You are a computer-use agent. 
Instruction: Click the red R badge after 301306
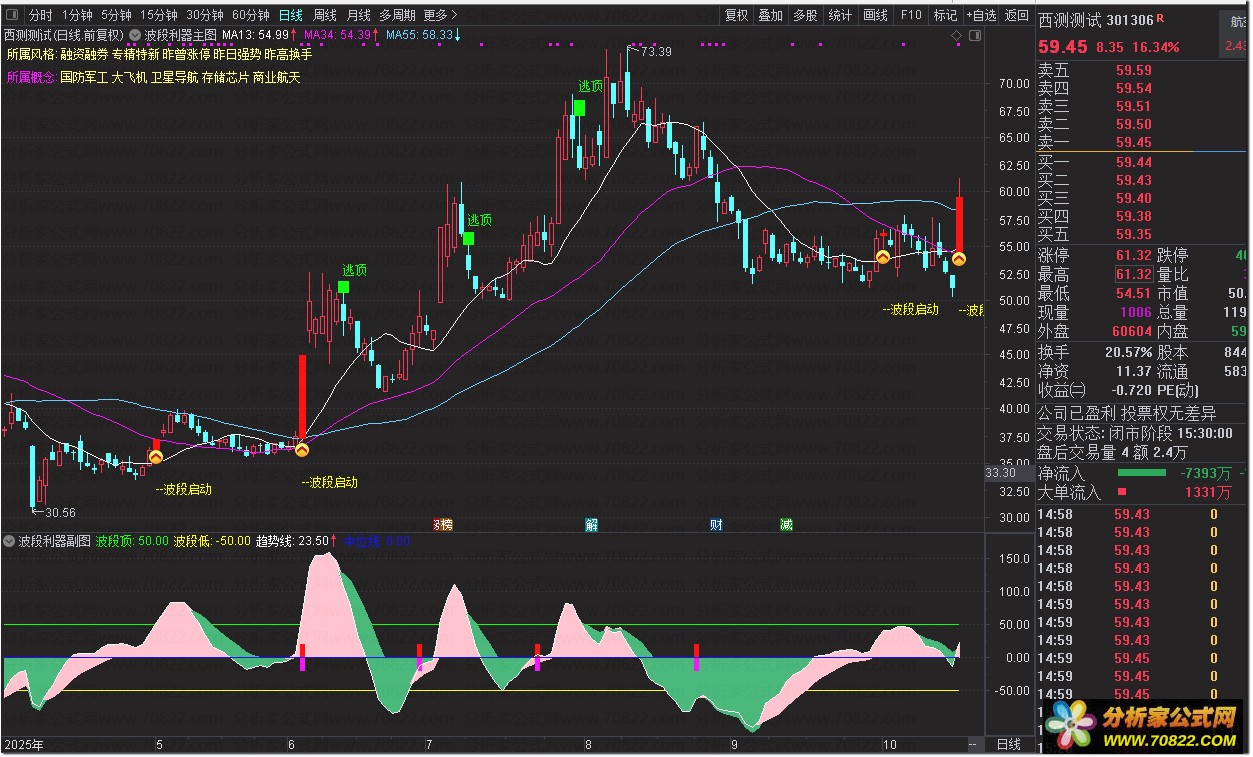[x=1160, y=19]
